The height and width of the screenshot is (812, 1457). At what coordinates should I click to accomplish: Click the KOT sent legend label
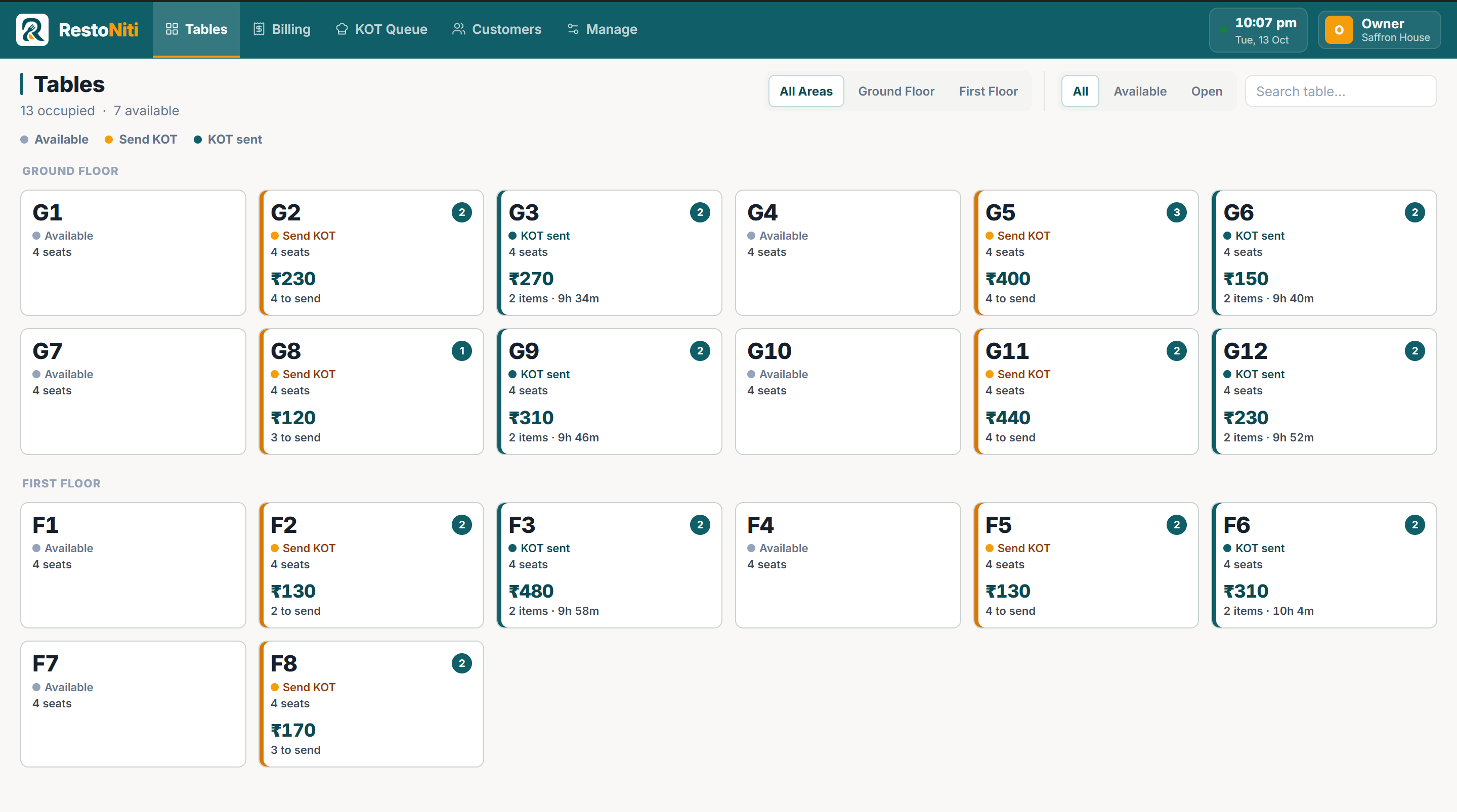click(x=234, y=139)
